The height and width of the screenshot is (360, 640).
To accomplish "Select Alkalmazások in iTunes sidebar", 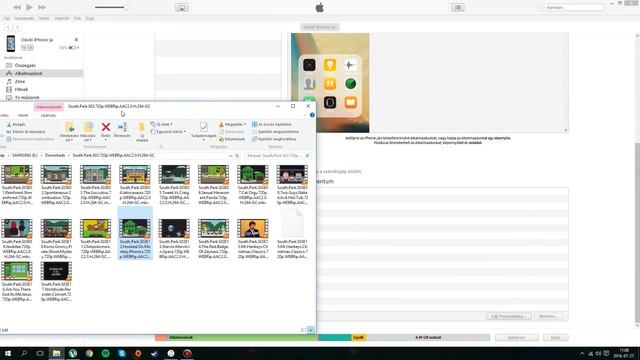I will pos(28,73).
